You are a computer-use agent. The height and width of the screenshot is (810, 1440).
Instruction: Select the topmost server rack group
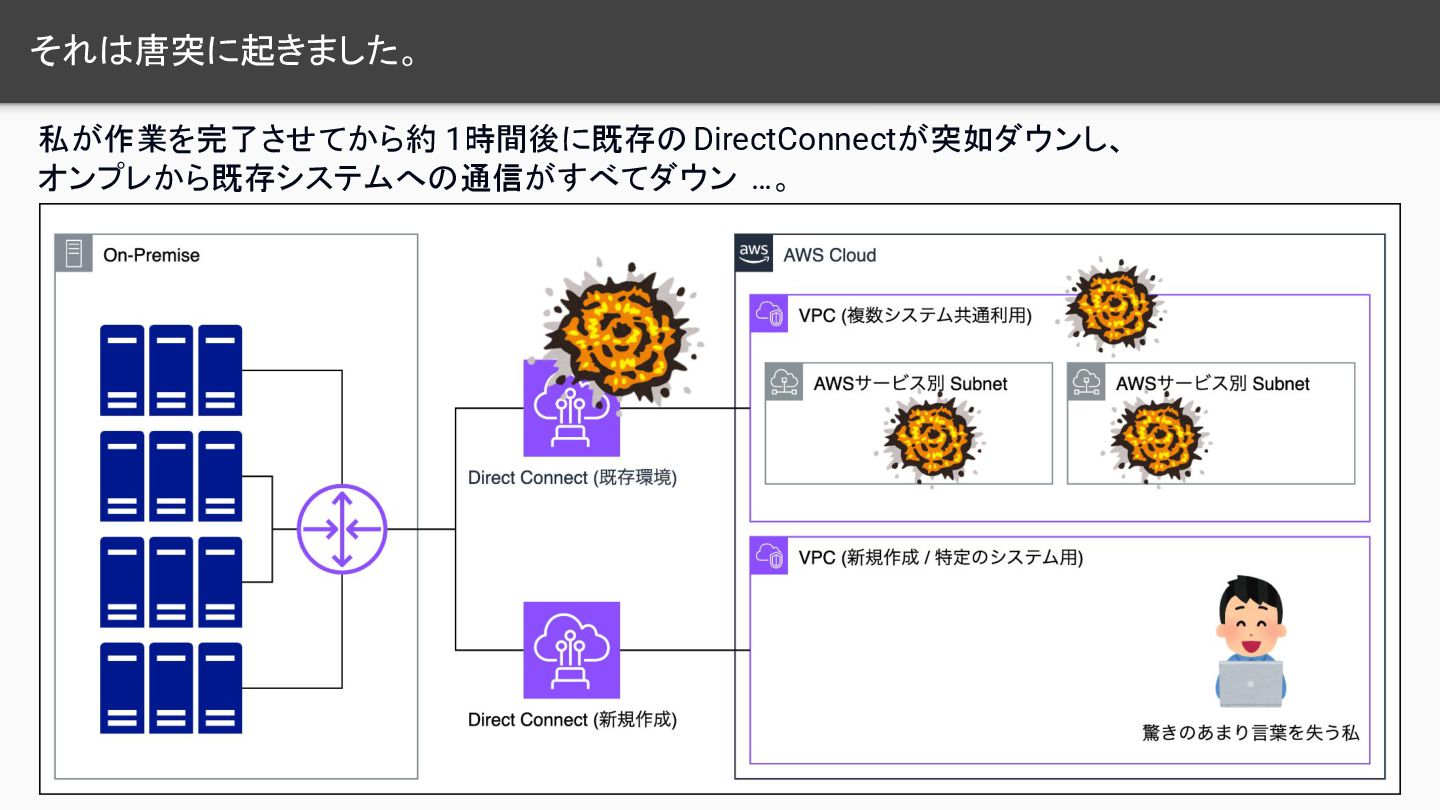pyautogui.click(x=171, y=370)
